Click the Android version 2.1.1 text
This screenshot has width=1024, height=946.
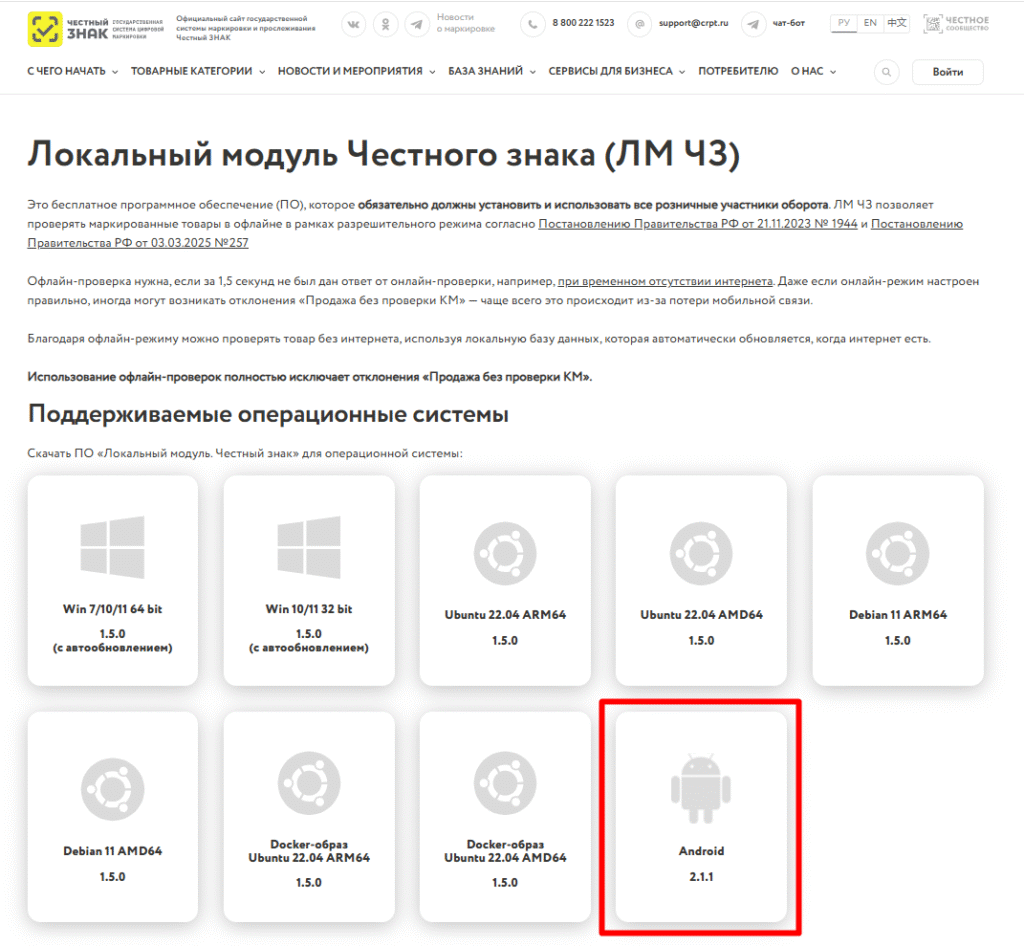click(701, 877)
